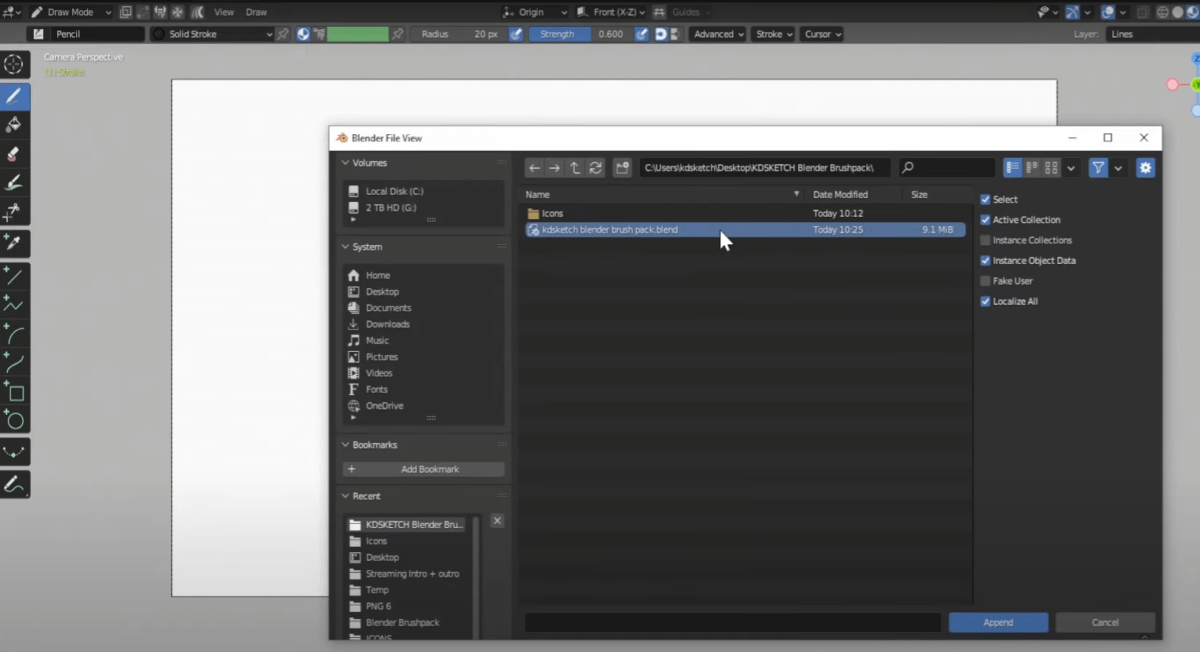Screen dimensions: 1200x652
Task: Sort files by Name column header
Action: (x=663, y=194)
